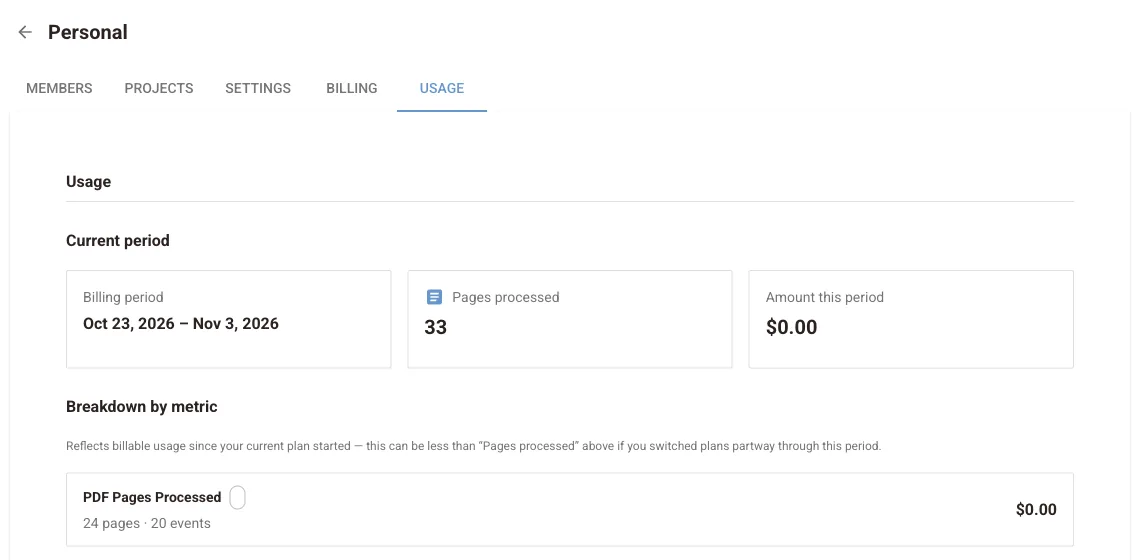This screenshot has height=560, width=1140.
Task: Click the $0.00 in PDF Pages Processed row
Action: click(x=1036, y=510)
